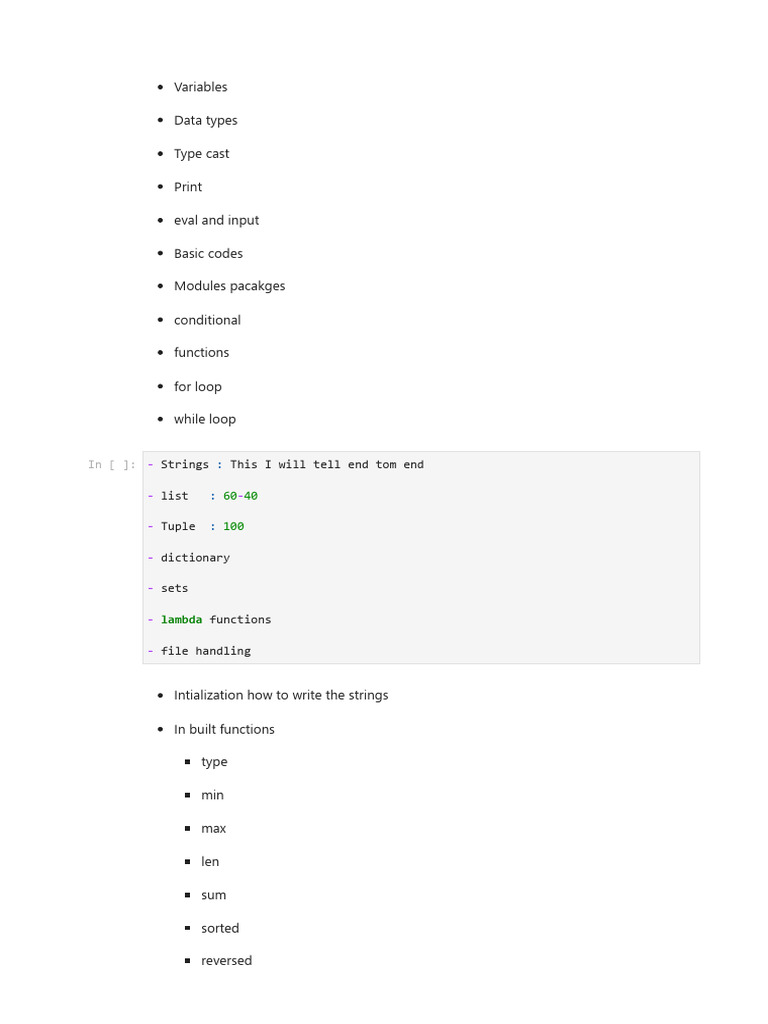Select the "Data types" bullet text
The width and height of the screenshot is (768, 1024).
pos(205,120)
